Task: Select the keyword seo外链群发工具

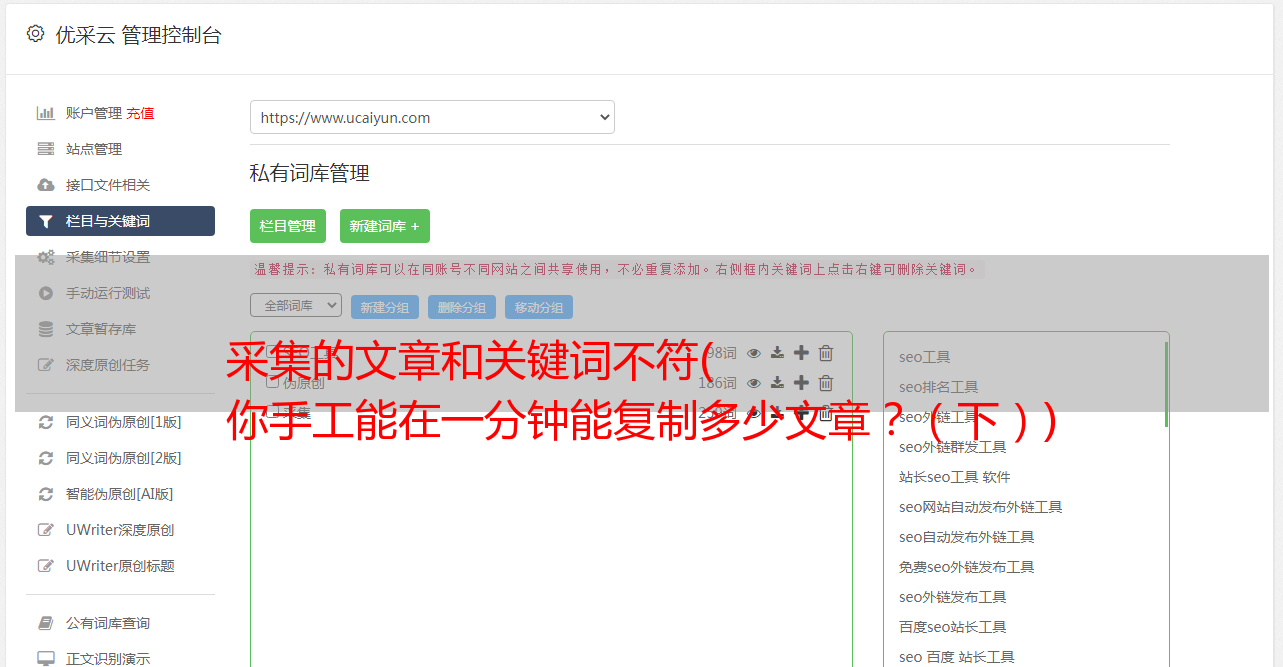Action: click(x=952, y=447)
